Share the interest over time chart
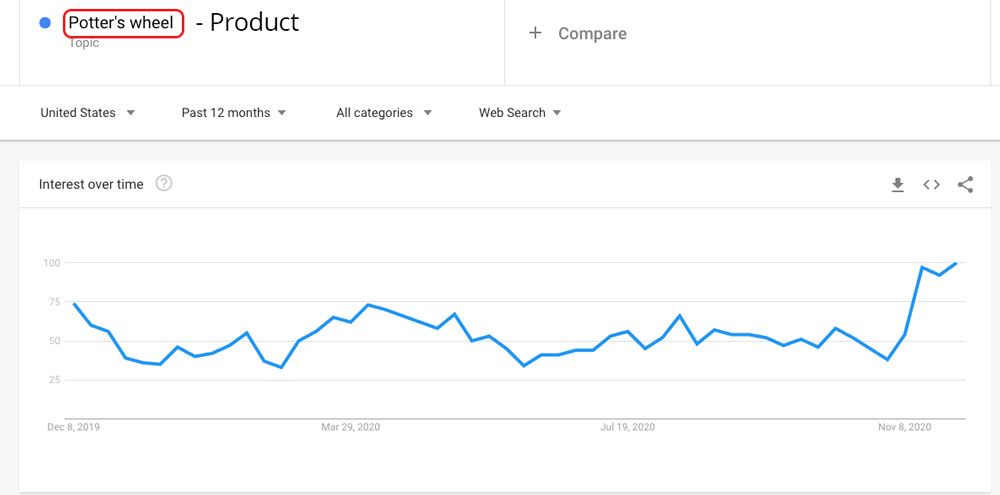 coord(965,184)
